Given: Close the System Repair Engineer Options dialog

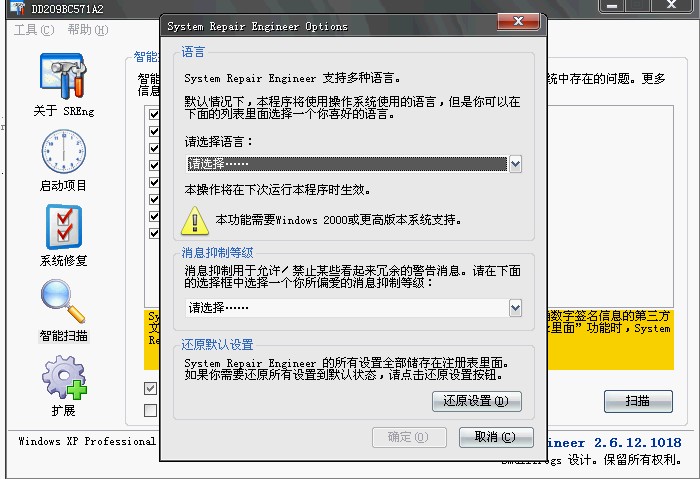Looking at the screenshot, I should (x=518, y=21).
